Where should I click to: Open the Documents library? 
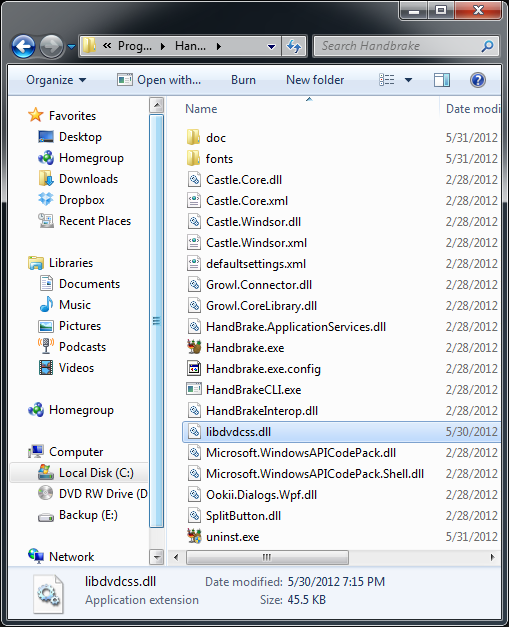(80, 284)
